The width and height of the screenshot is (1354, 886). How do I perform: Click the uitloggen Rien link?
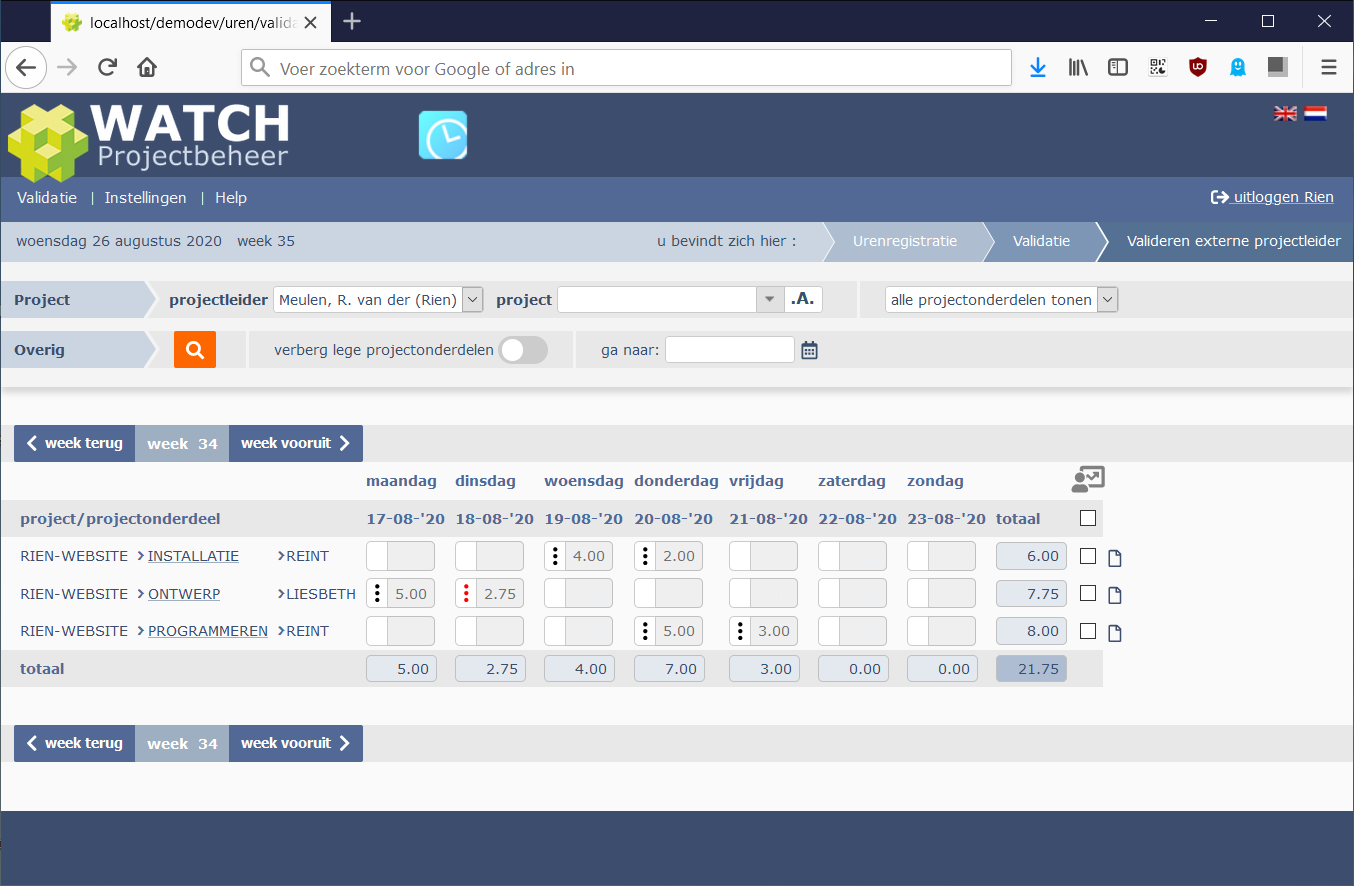click(x=1272, y=198)
